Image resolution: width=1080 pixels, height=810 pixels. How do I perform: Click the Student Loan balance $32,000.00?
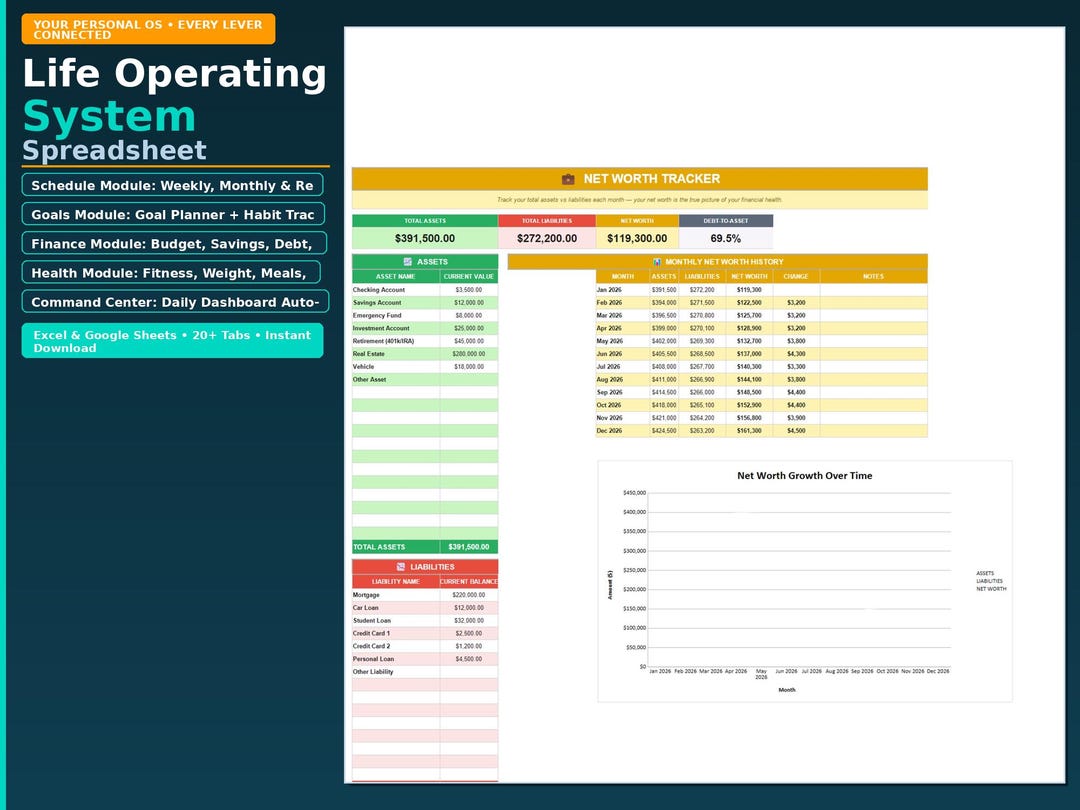[x=469, y=621]
